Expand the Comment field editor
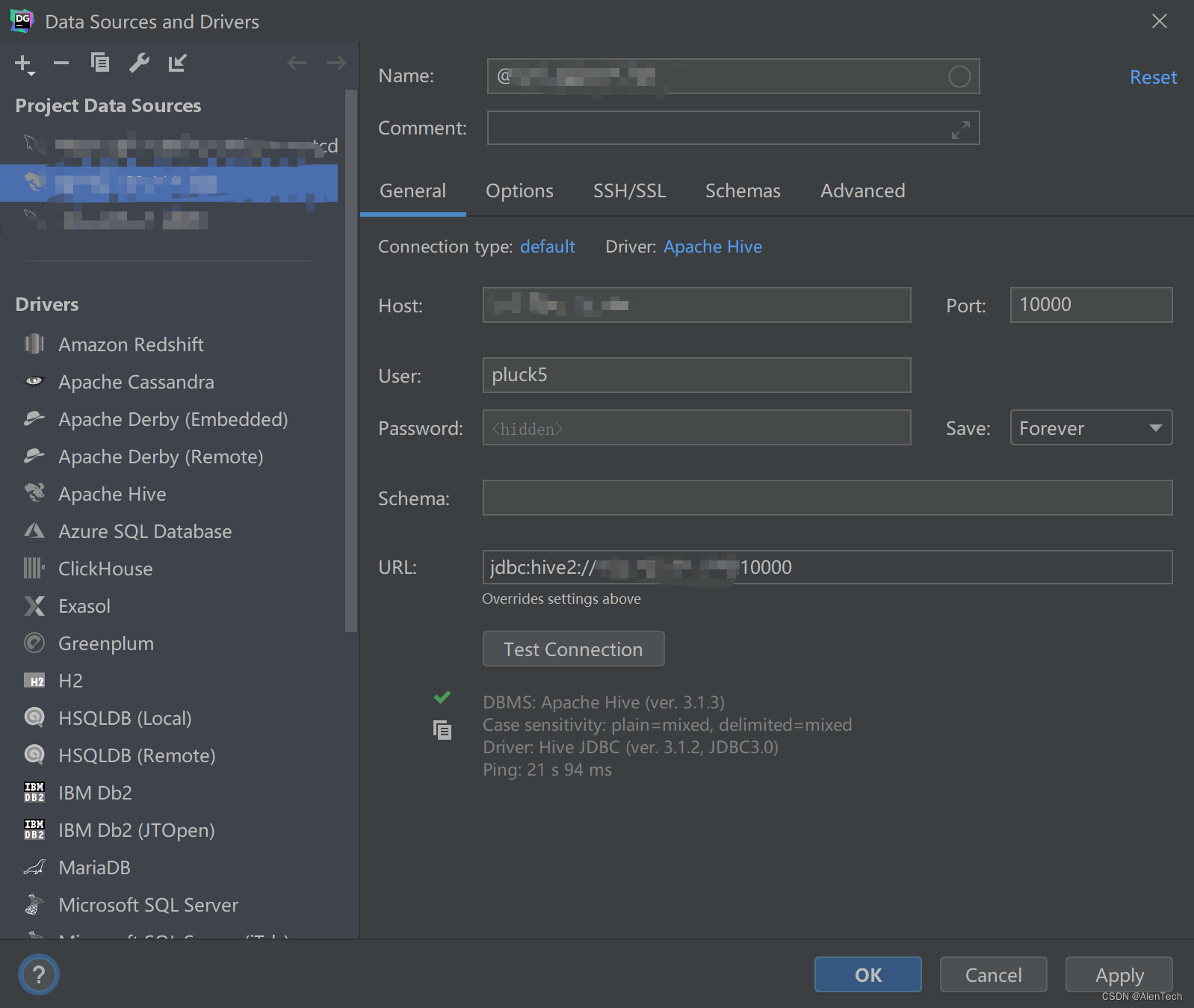 961,129
